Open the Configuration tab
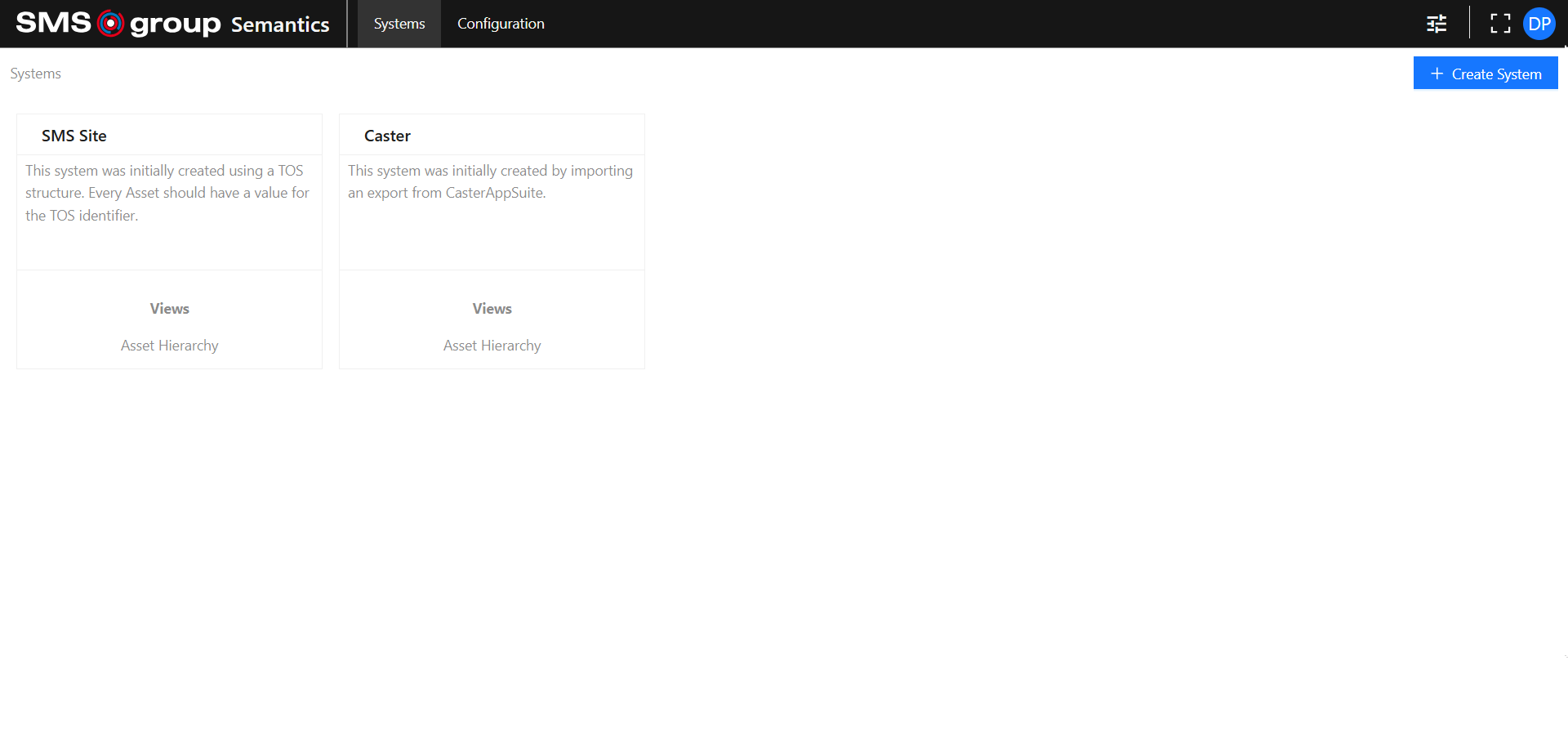Screen dimensions: 1568x741 coord(501,24)
